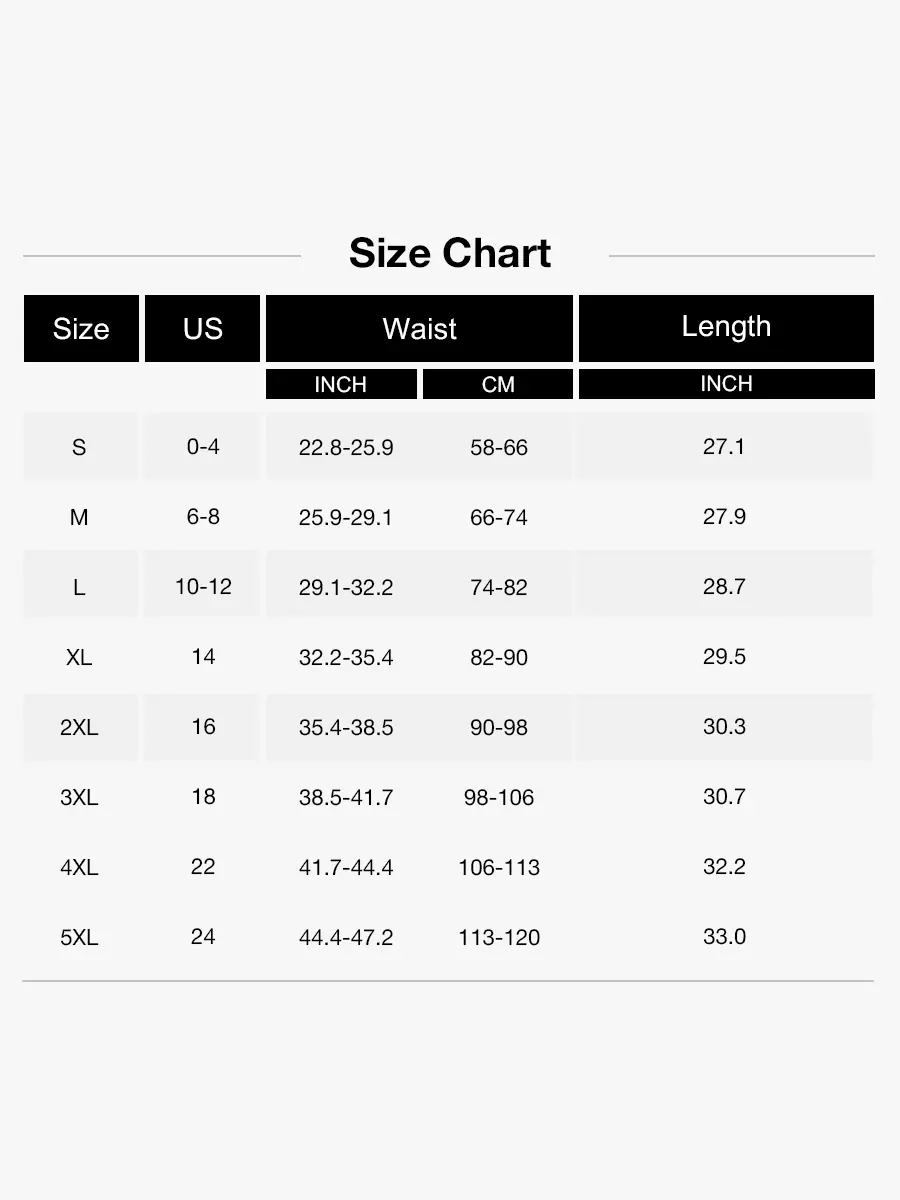The image size is (900, 1200).
Task: Select the S size cell
Action: click(79, 447)
